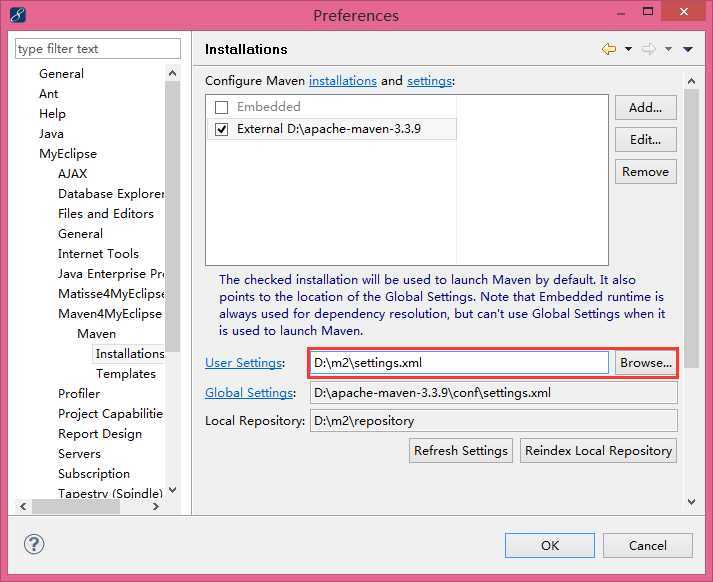Viewport: 713px width, 582px height.
Task: Click the Edit... button
Action: [645, 140]
